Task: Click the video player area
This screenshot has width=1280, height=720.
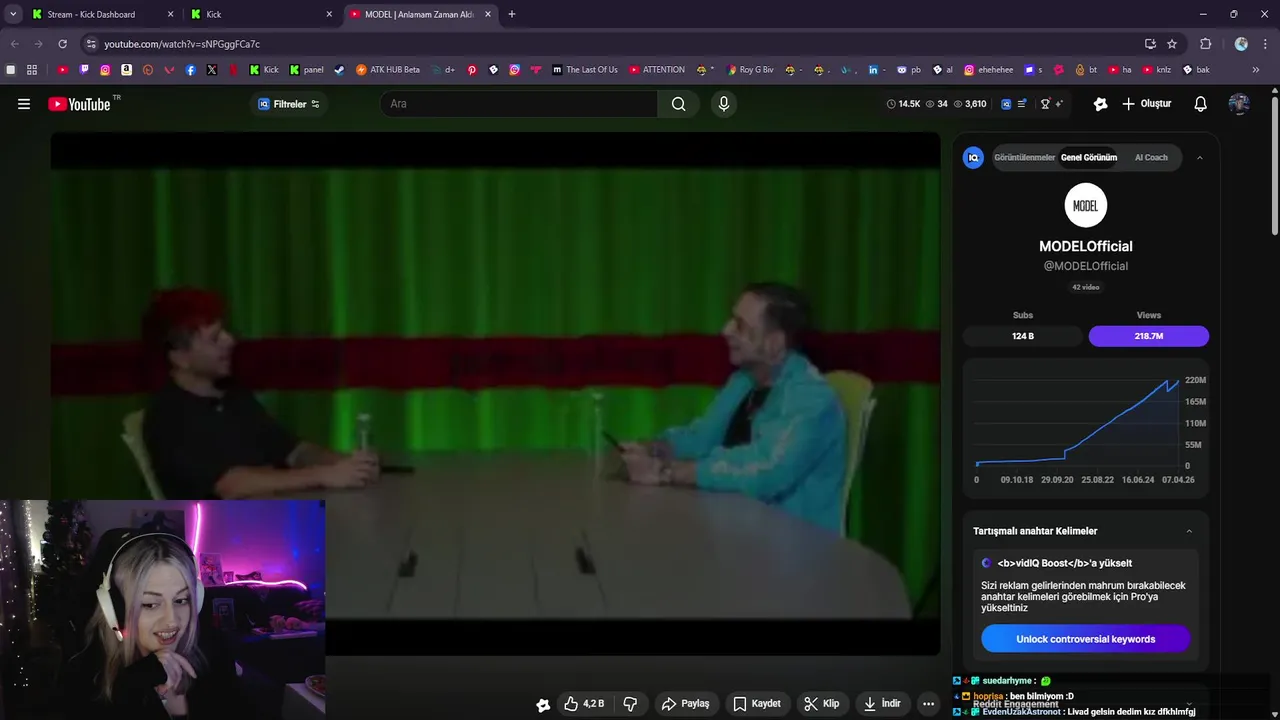Action: pos(495,393)
